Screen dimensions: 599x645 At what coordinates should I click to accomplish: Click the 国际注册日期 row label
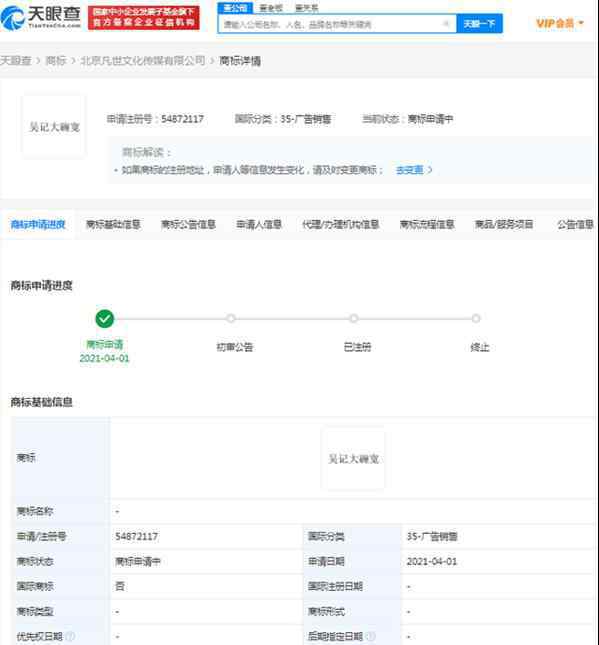335,586
